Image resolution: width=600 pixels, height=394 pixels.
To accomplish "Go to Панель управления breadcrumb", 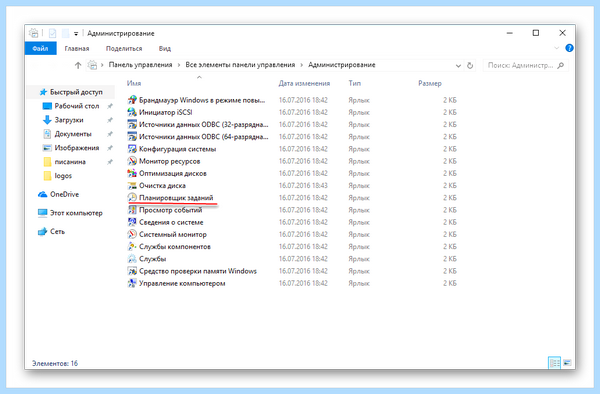I will coord(140,65).
